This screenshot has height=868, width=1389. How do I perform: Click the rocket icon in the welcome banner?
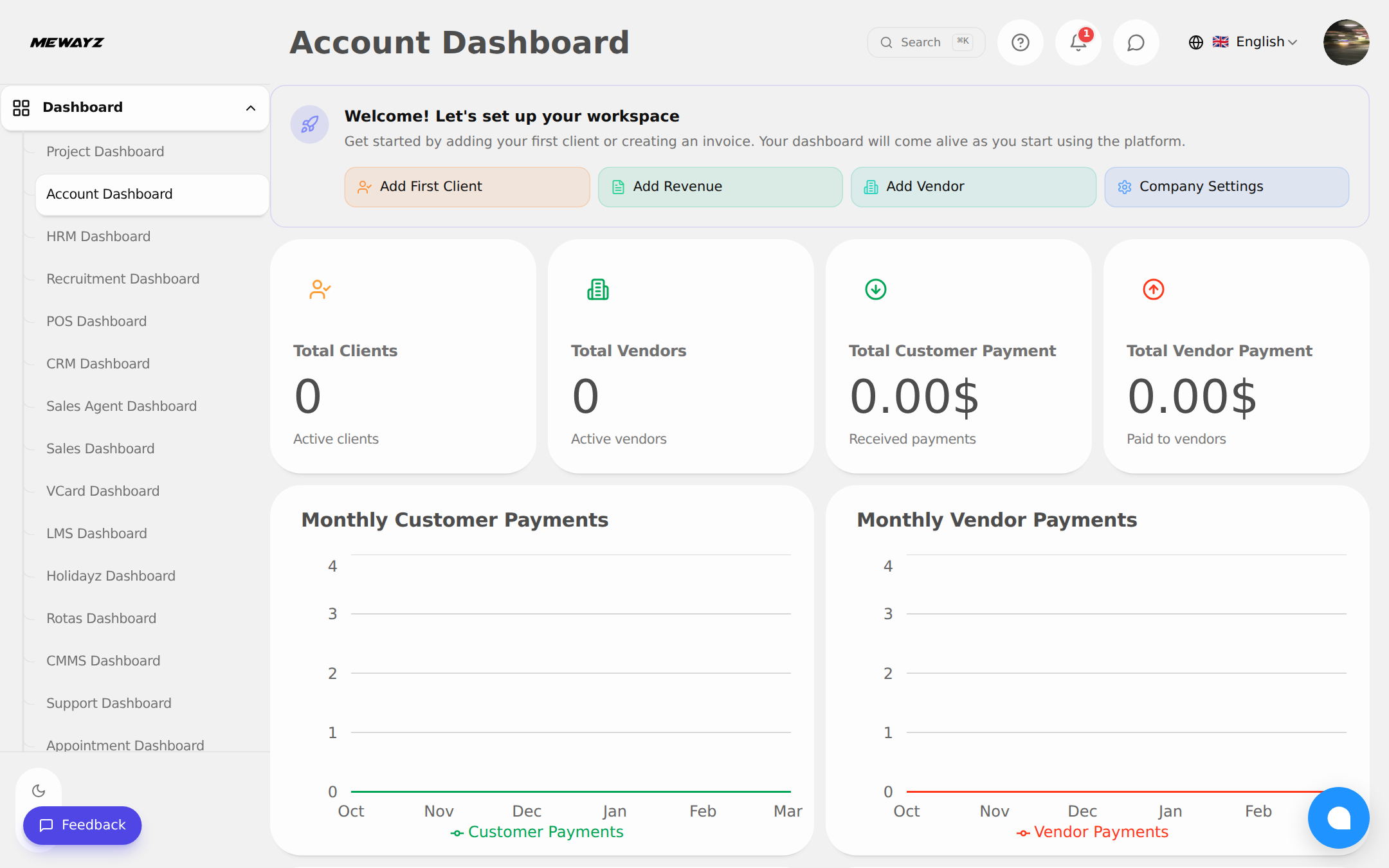point(309,124)
